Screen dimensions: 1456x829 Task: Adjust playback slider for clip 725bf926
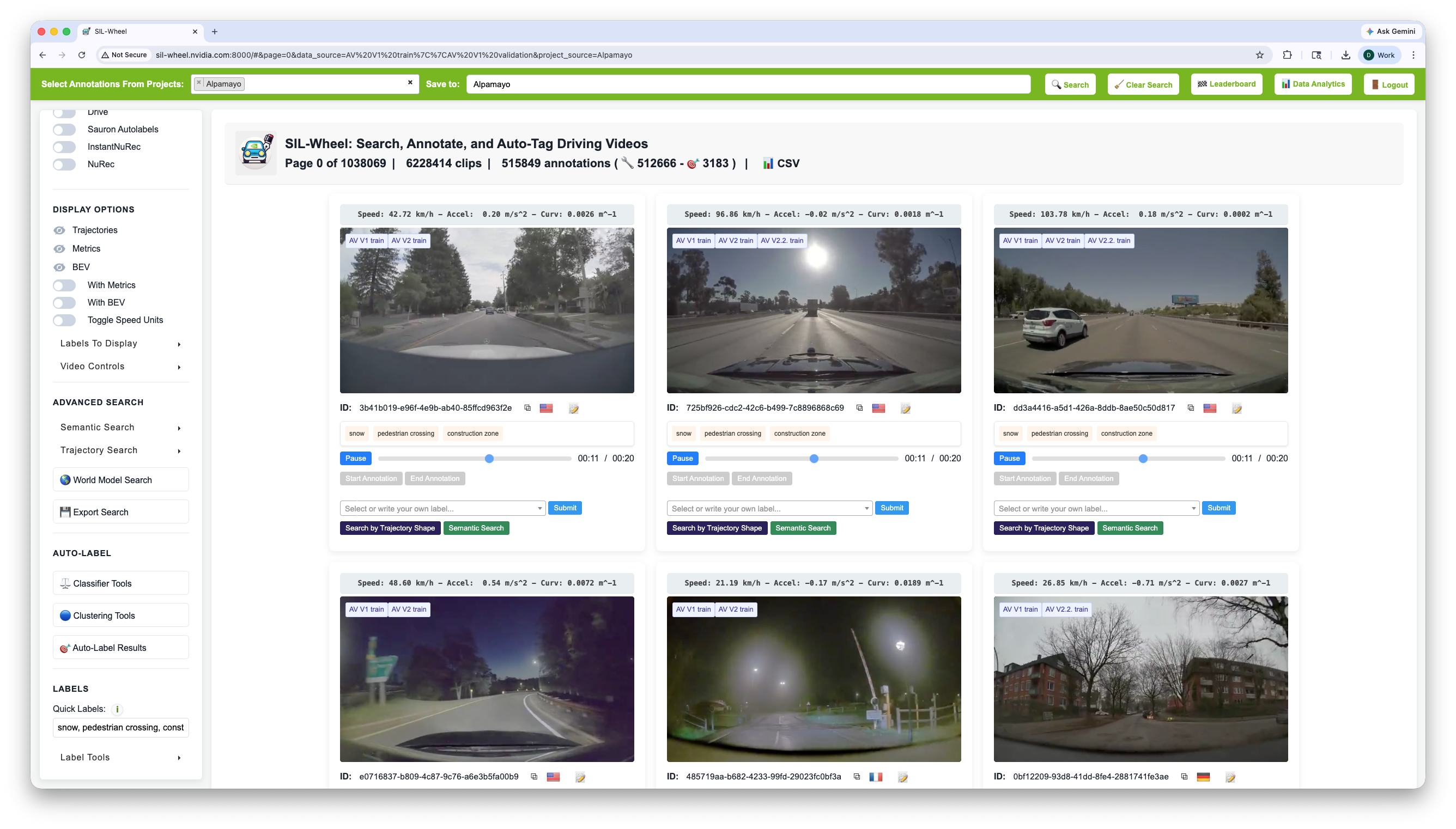coord(801,458)
